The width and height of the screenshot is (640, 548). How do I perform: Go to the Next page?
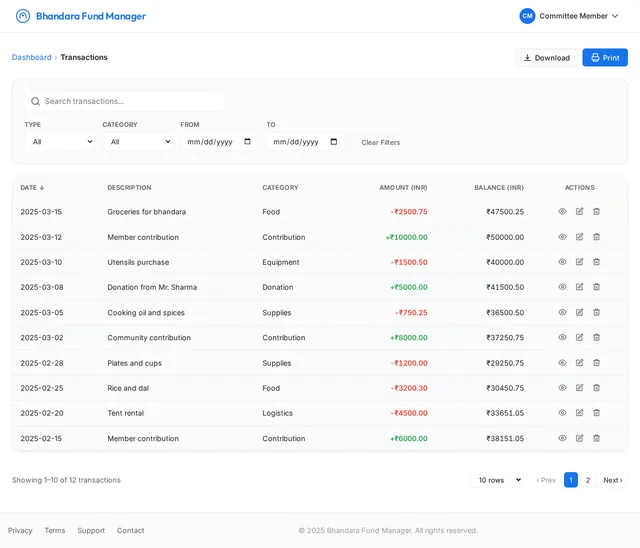(613, 480)
